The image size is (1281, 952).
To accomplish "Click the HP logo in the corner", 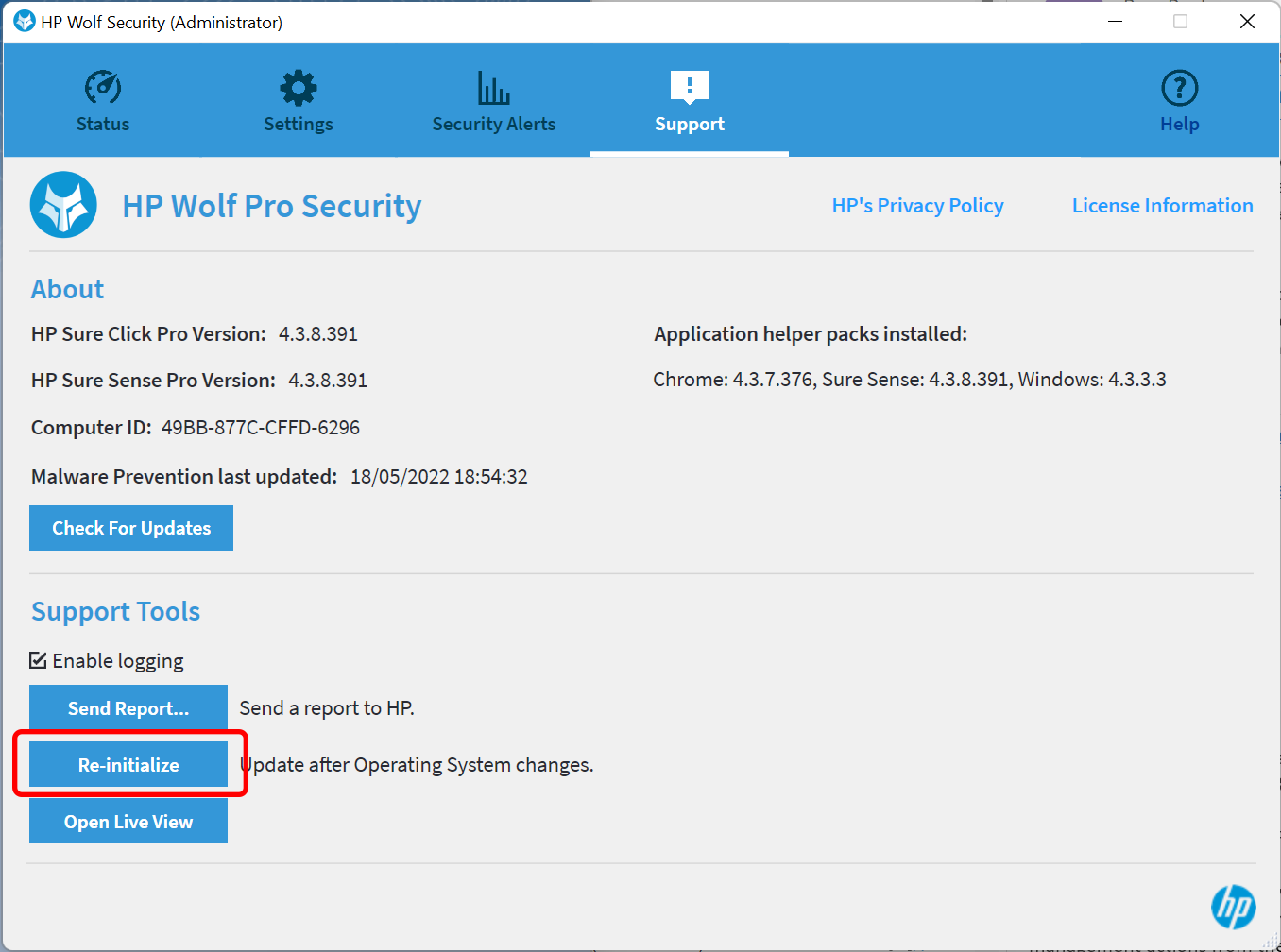I will (1233, 907).
